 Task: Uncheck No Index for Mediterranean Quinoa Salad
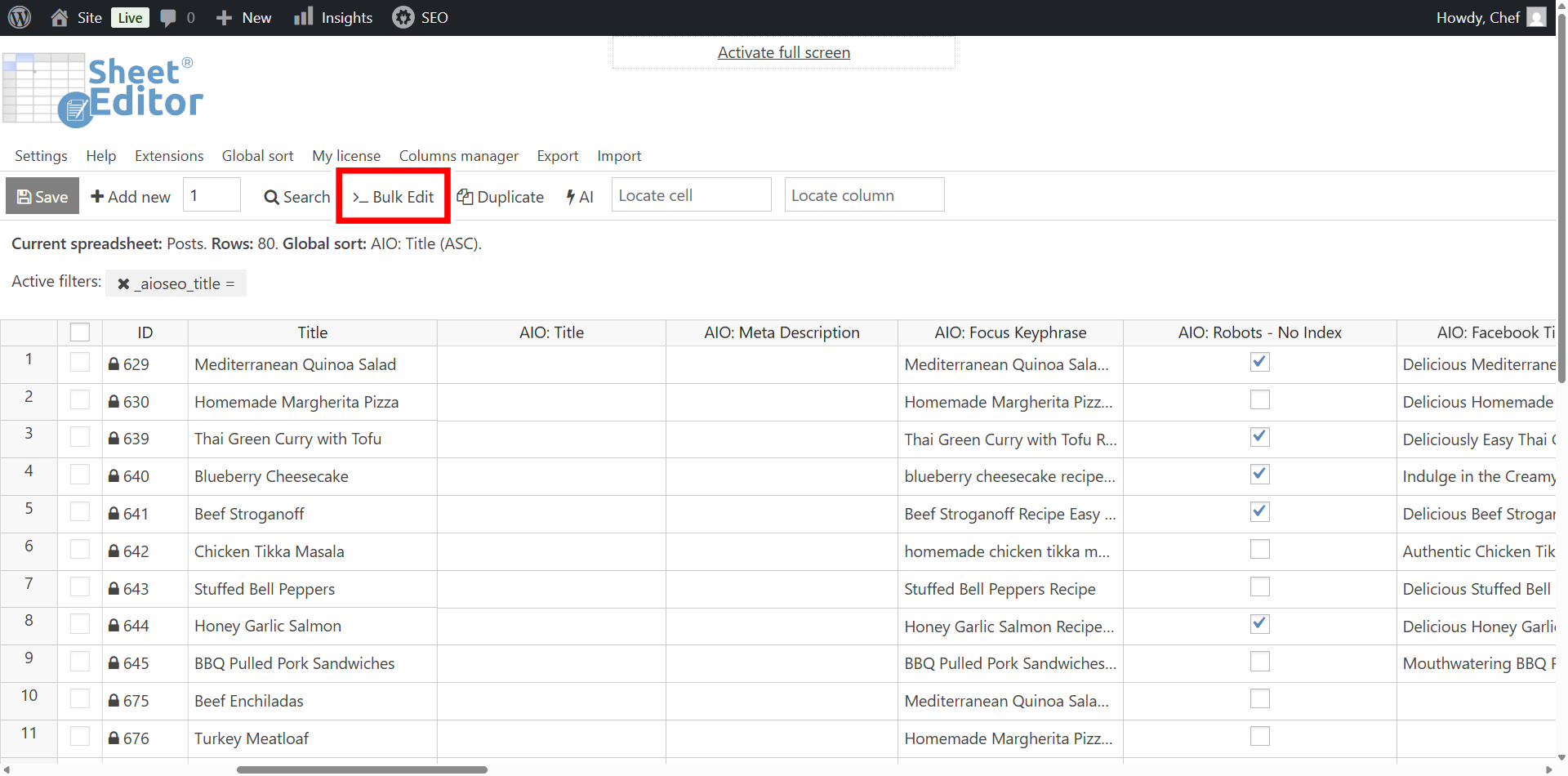[x=1259, y=362]
